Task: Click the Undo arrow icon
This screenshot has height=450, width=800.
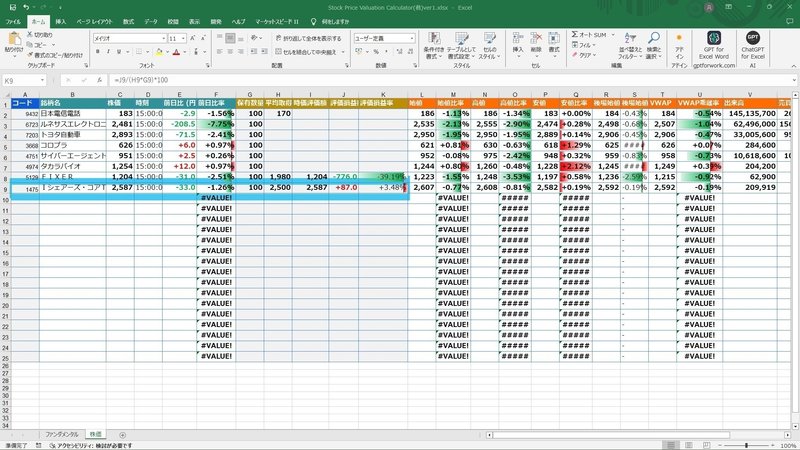Action: coord(26,7)
